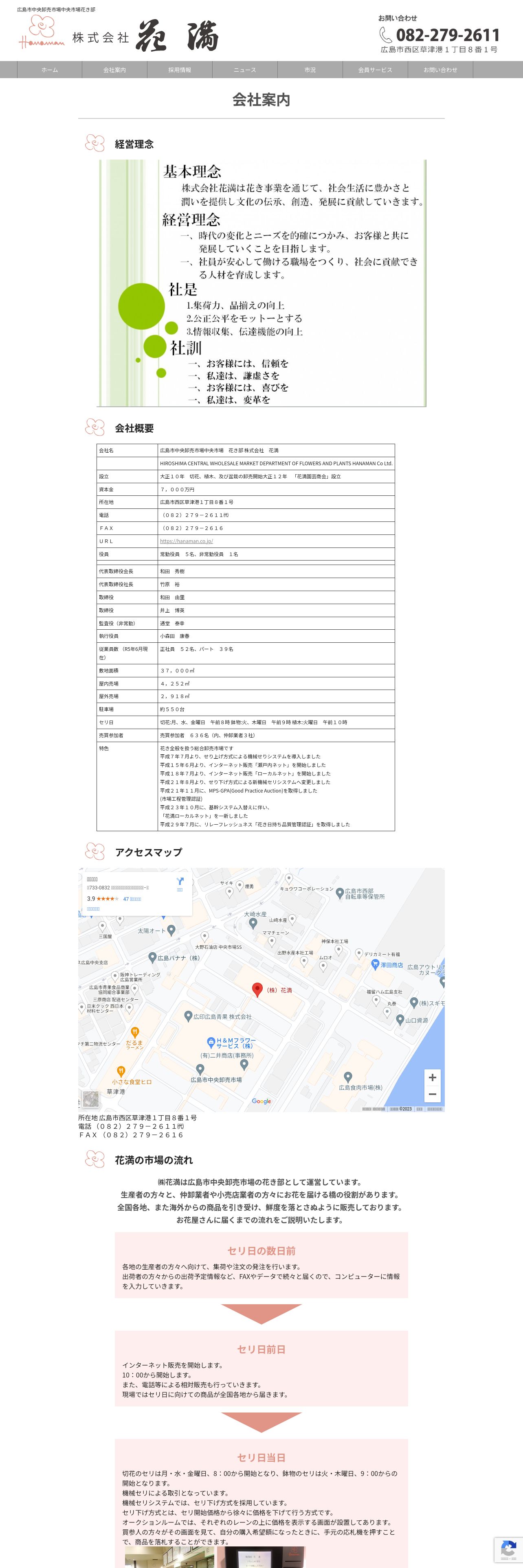523x1568 pixels.
Task: Click the 竹原 裕 name cell
Action: 276,585
